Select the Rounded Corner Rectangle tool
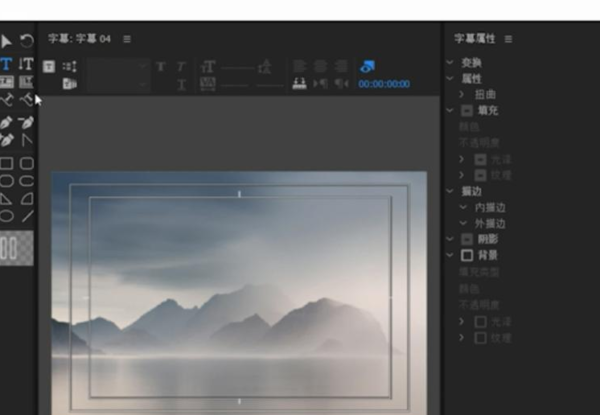The height and width of the screenshot is (415, 600). coord(26,163)
